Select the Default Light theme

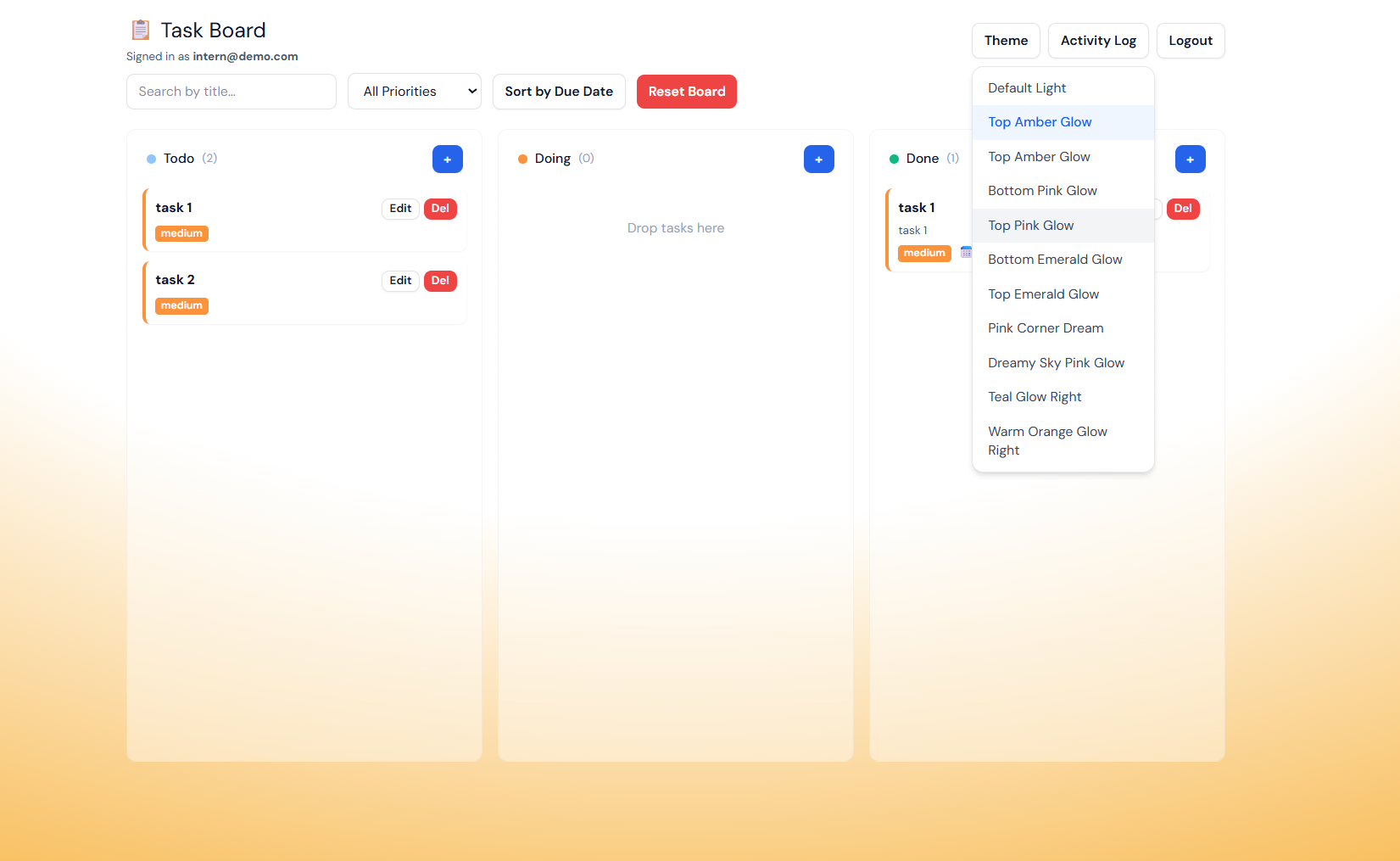(1027, 88)
